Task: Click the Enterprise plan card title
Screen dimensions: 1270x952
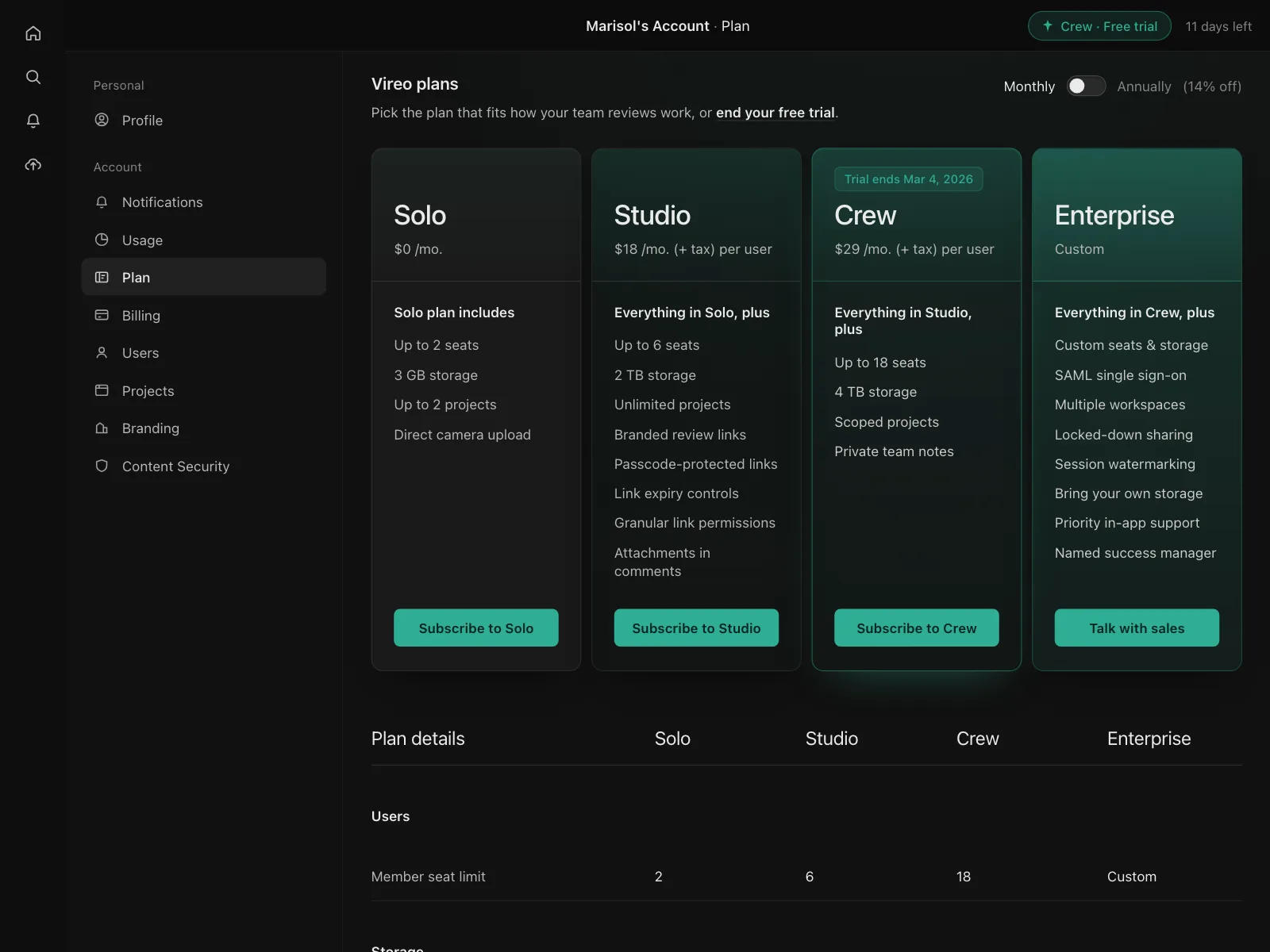Action: (x=1114, y=215)
